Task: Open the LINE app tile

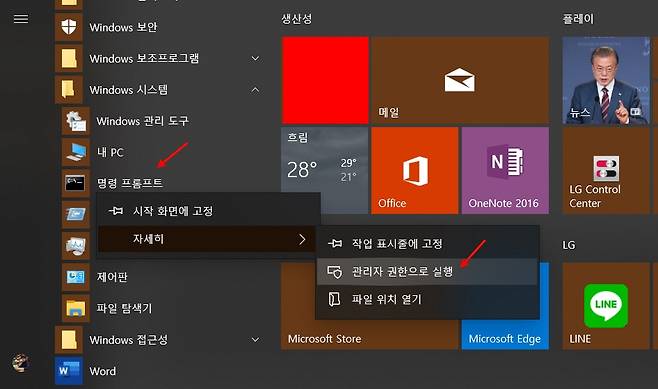Action: tap(606, 306)
